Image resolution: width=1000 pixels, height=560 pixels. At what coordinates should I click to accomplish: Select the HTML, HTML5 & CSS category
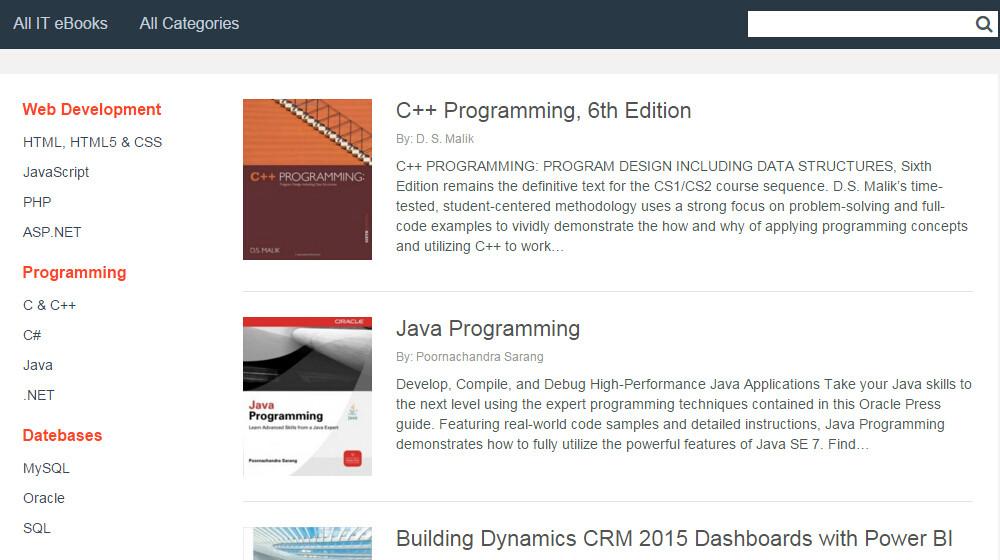[92, 142]
